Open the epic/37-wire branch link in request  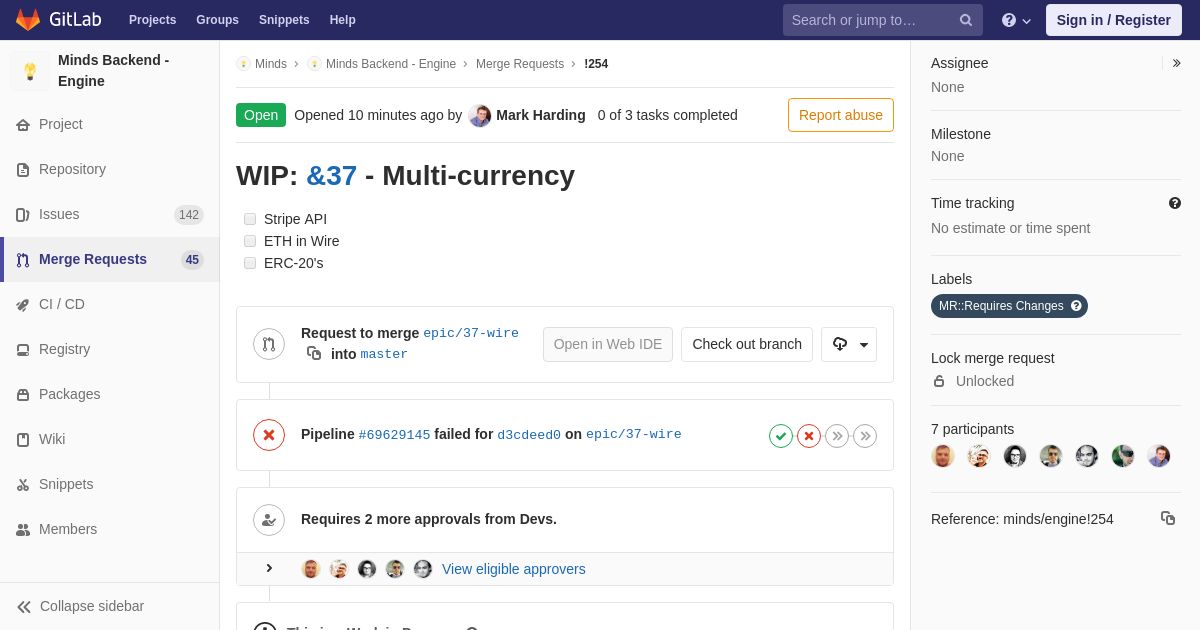471,333
